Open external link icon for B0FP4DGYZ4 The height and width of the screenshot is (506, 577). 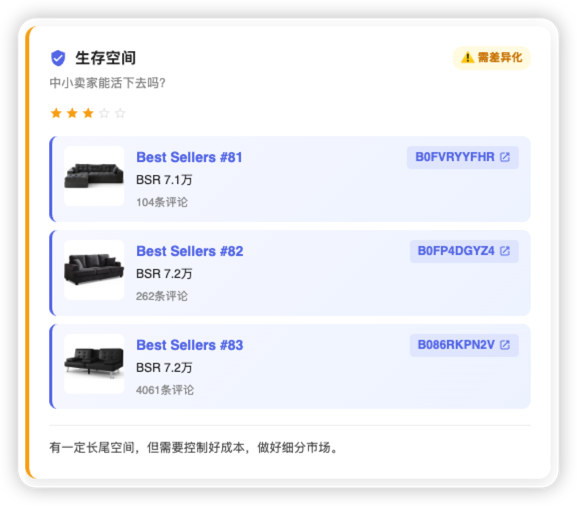(x=505, y=251)
